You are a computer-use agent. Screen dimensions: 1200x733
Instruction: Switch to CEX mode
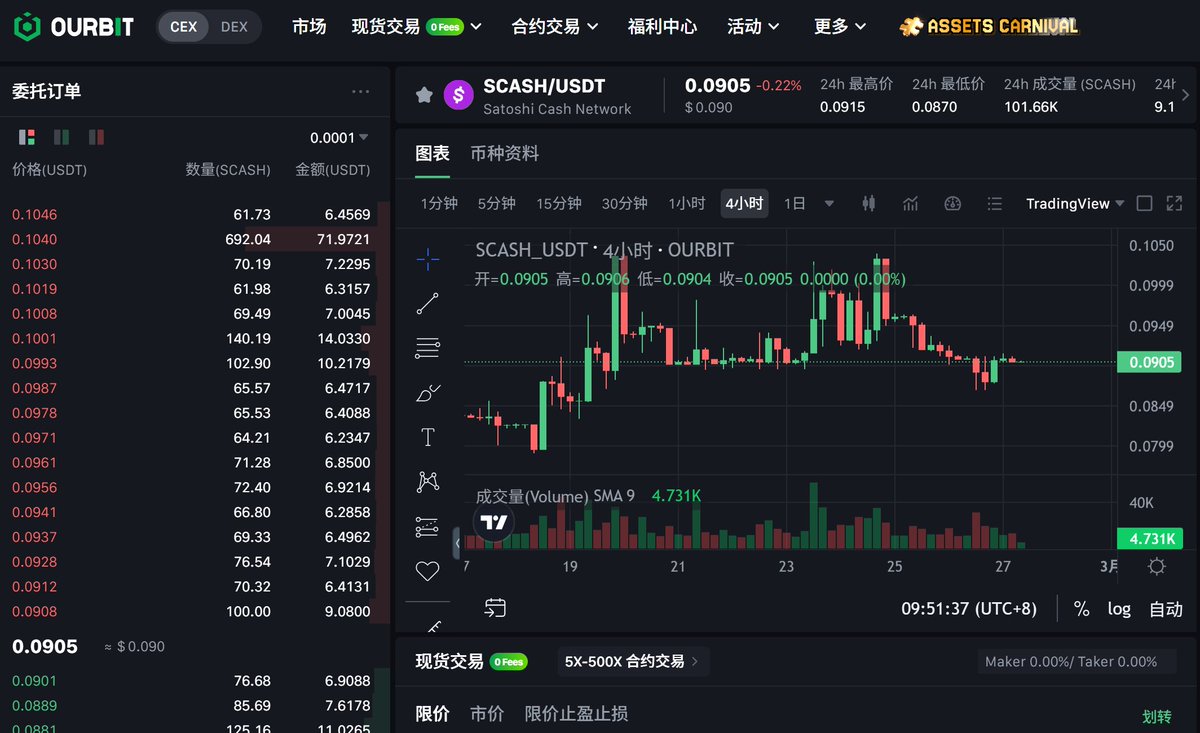coord(184,27)
